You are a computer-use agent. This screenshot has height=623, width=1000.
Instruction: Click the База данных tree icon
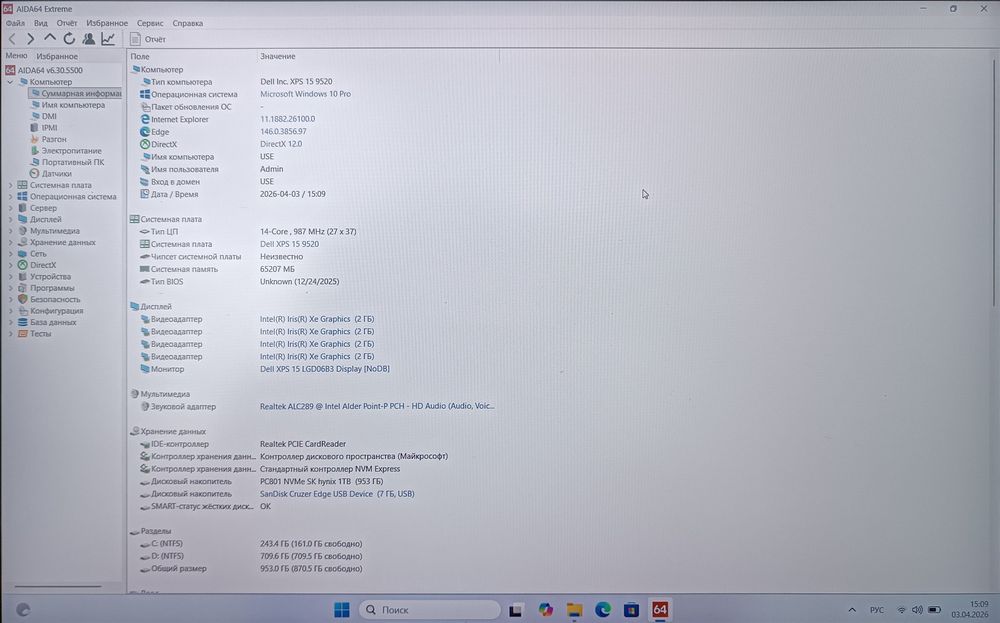(23, 322)
